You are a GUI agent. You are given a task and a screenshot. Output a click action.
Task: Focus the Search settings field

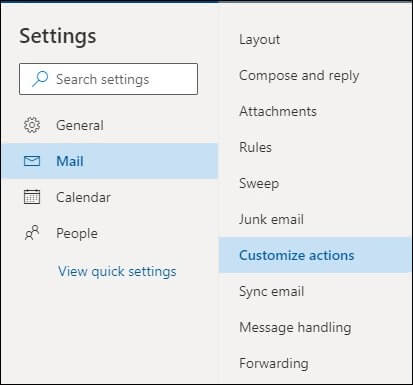tap(108, 79)
